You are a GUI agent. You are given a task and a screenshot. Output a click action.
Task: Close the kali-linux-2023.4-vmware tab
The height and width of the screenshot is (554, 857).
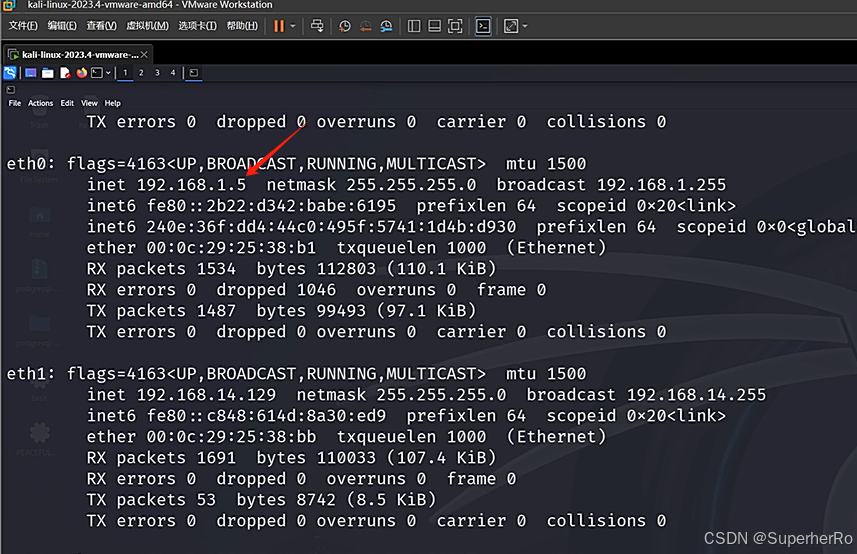pyautogui.click(x=144, y=55)
